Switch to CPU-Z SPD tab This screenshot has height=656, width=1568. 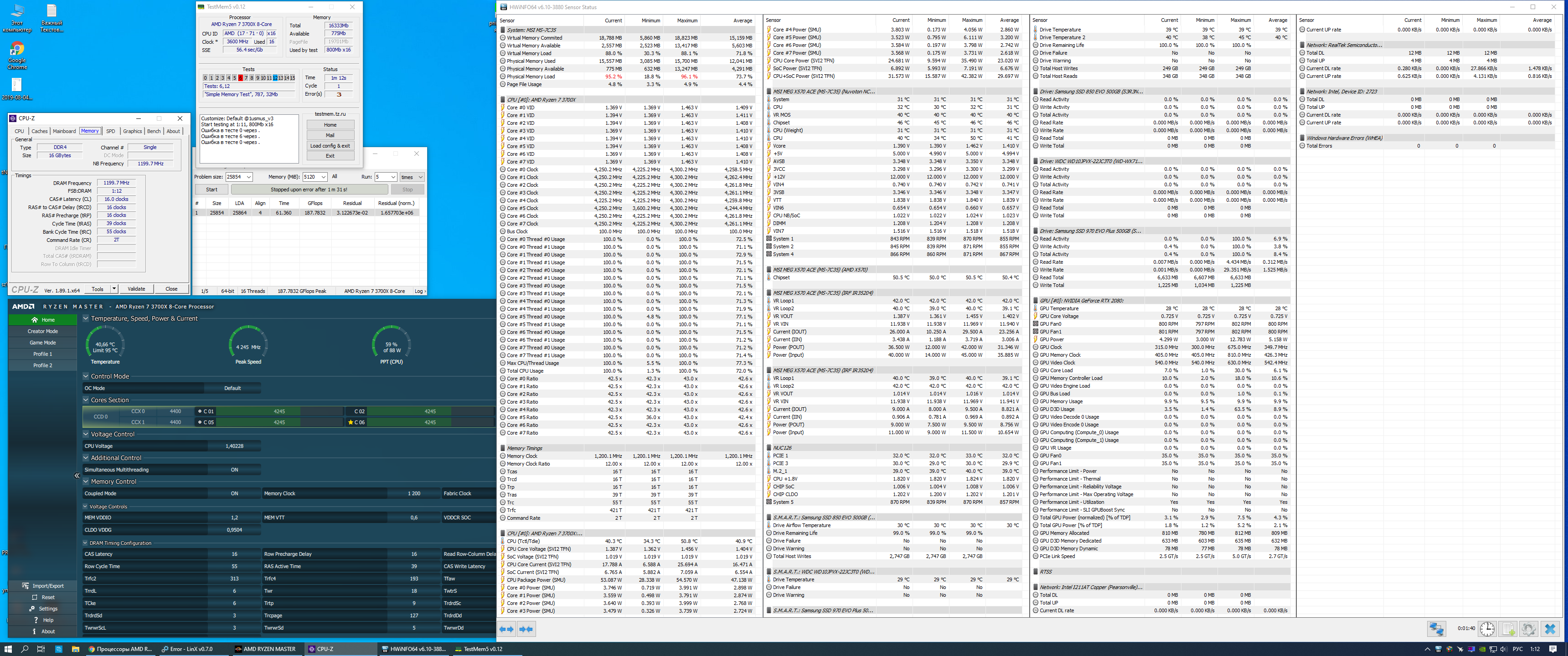click(x=110, y=131)
